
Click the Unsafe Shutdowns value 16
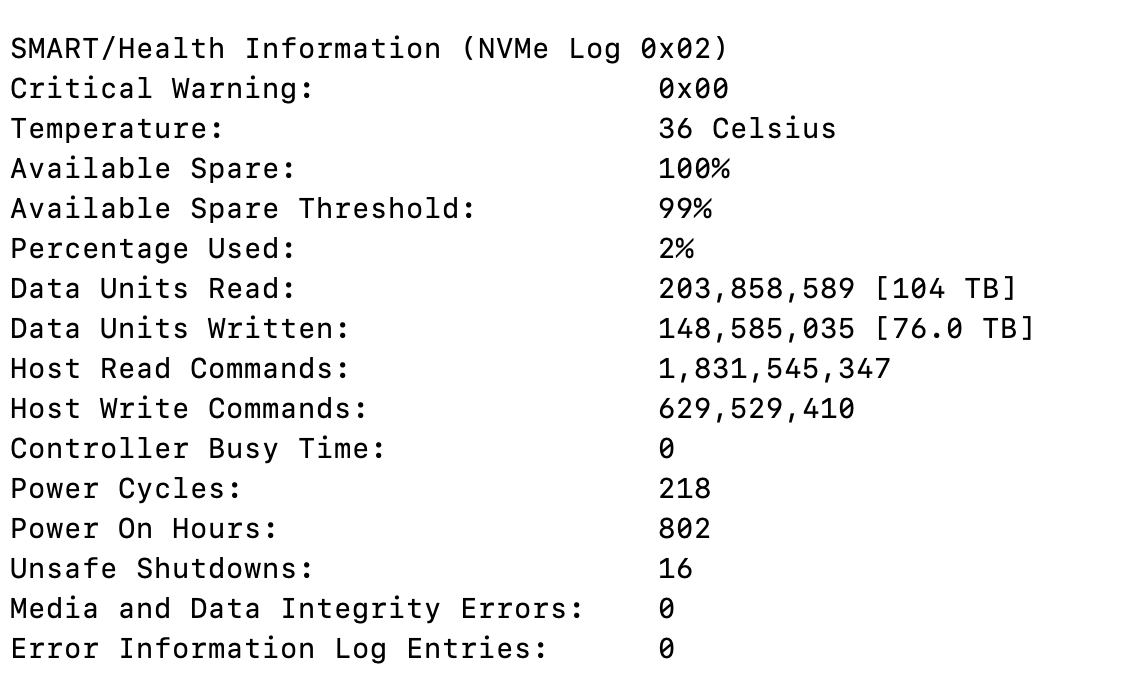(676, 569)
